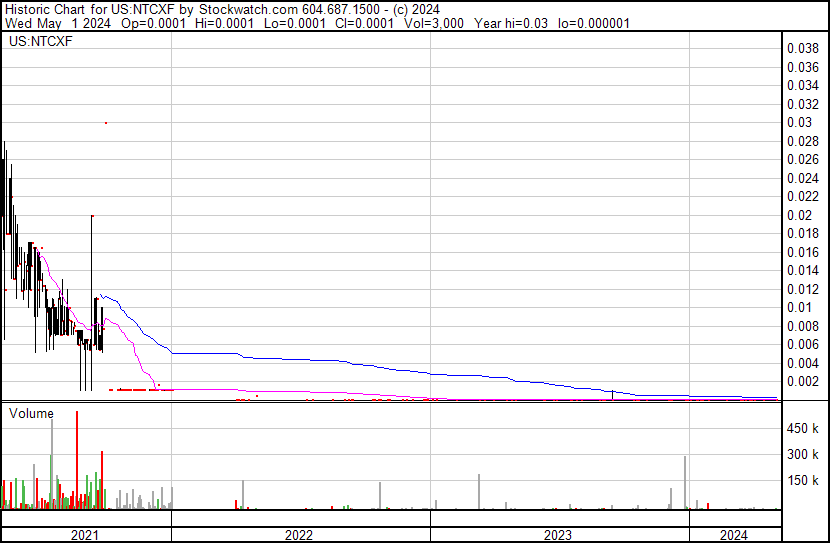Click the 150 k volume axis label
The height and width of the screenshot is (543, 830).
coord(804,480)
